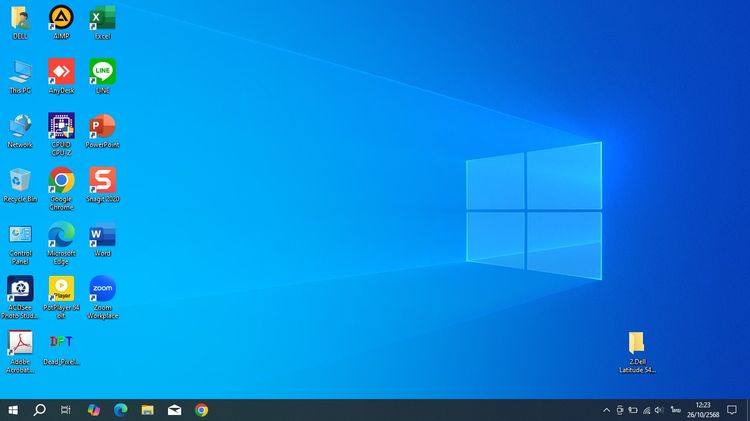Open the LINE desktop shortcut
The width and height of the screenshot is (750, 421).
click(x=102, y=72)
